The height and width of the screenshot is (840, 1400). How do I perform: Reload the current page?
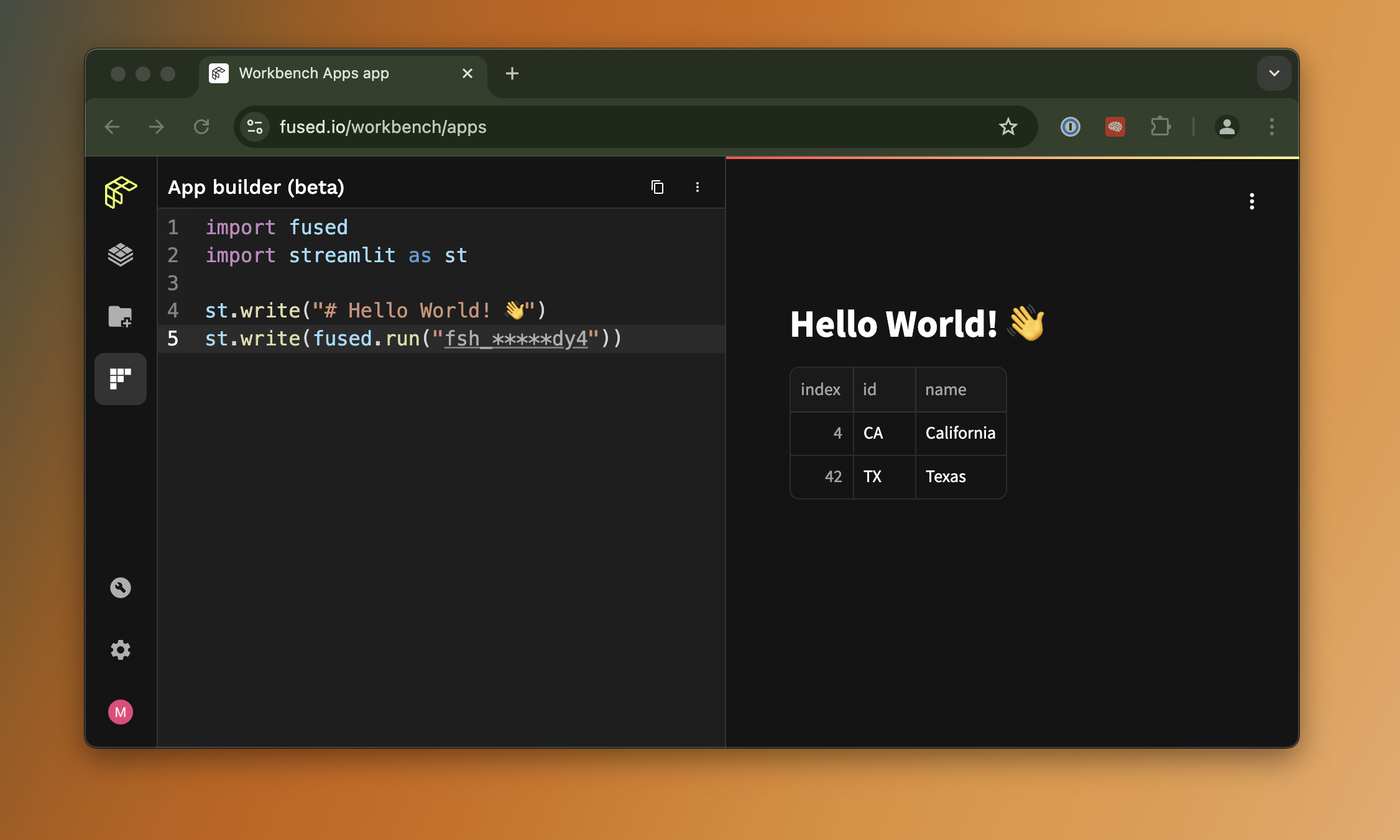click(201, 126)
